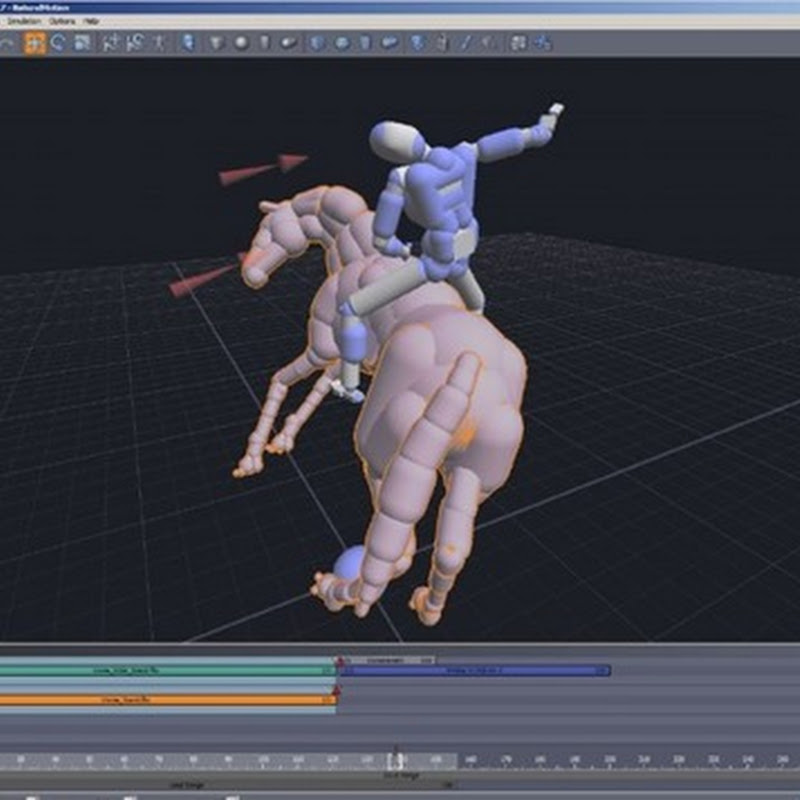Open the Simulation menu
This screenshot has height=800, width=800.
pyautogui.click(x=22, y=20)
